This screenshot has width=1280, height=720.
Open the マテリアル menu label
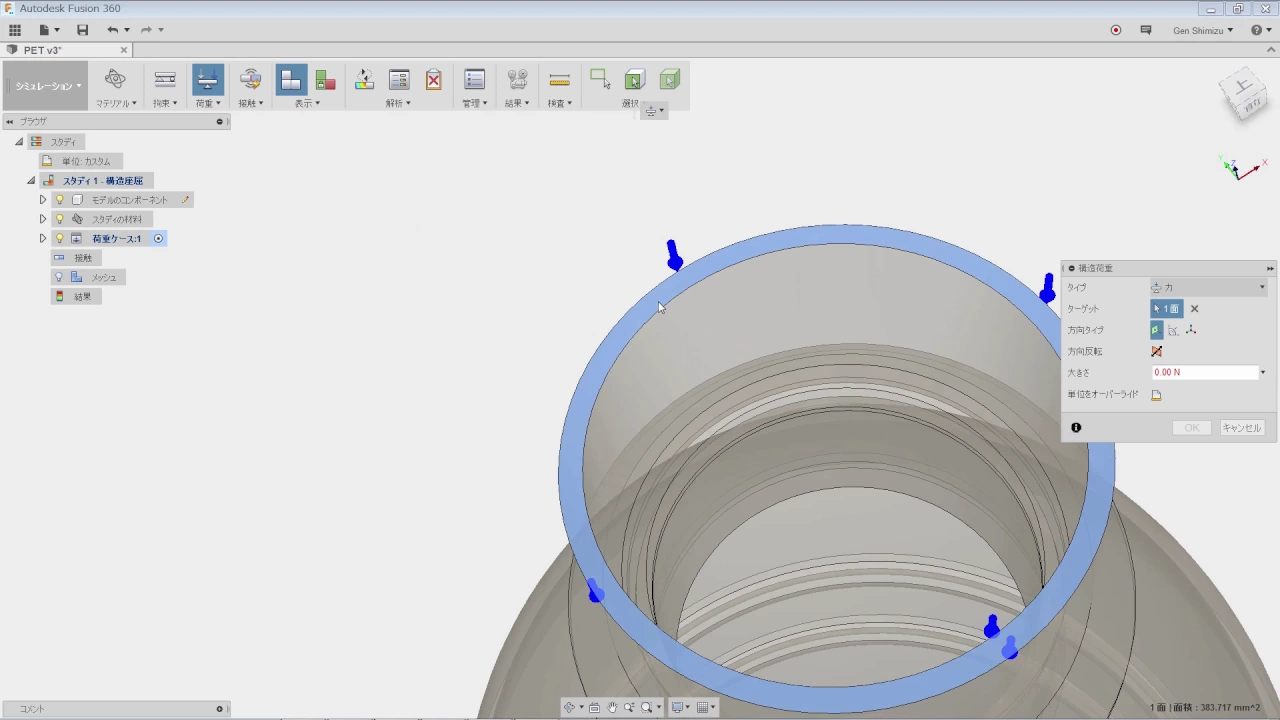pyautogui.click(x=116, y=103)
